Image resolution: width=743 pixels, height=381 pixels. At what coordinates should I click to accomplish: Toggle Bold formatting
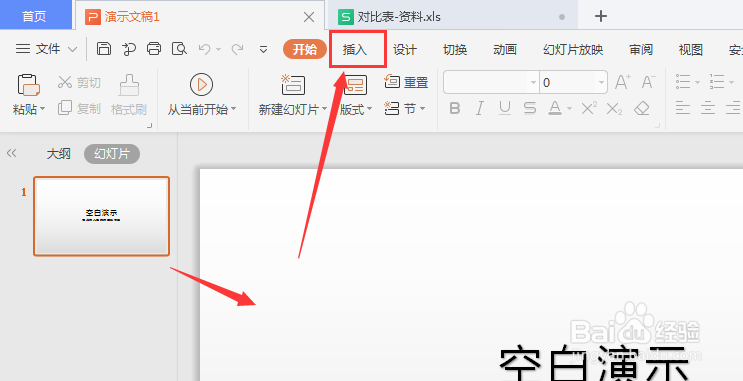coord(455,109)
